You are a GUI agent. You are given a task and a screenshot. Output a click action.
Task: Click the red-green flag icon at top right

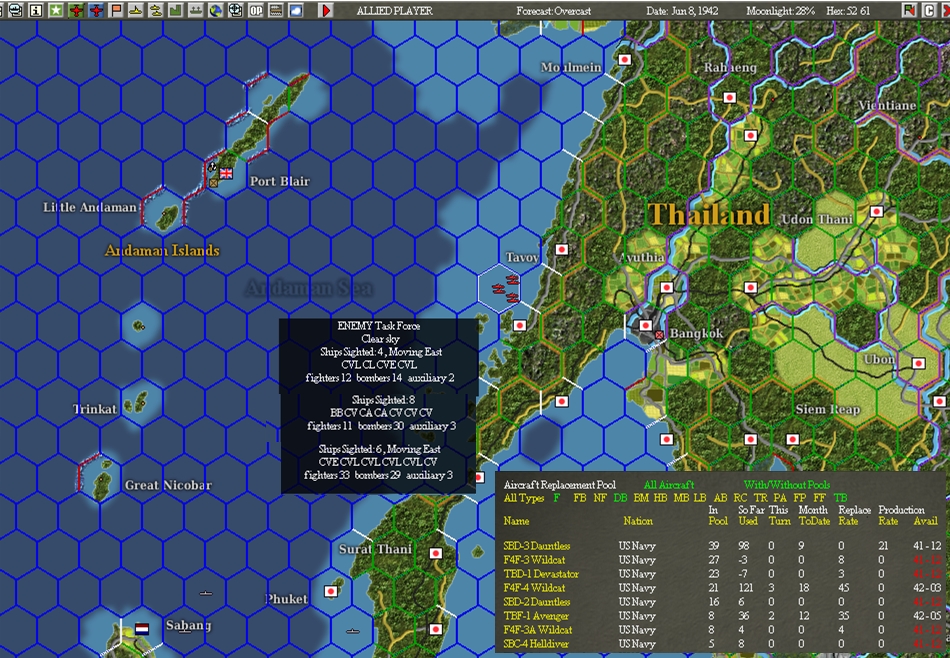(x=909, y=10)
